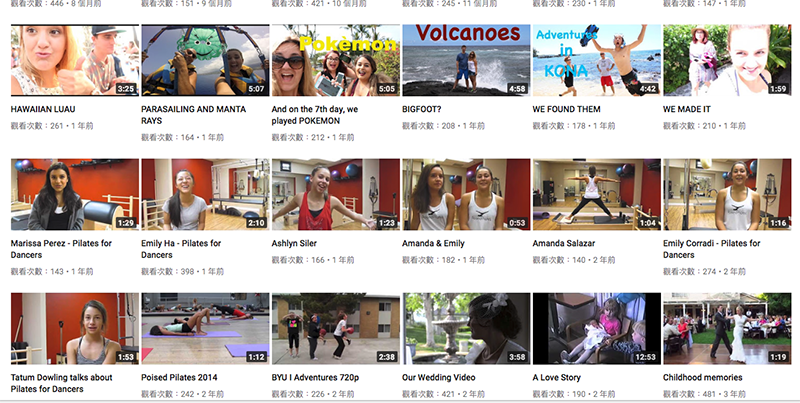
Task: Open Tatum Dowling Pilates video thumbnail
Action: tap(74, 328)
